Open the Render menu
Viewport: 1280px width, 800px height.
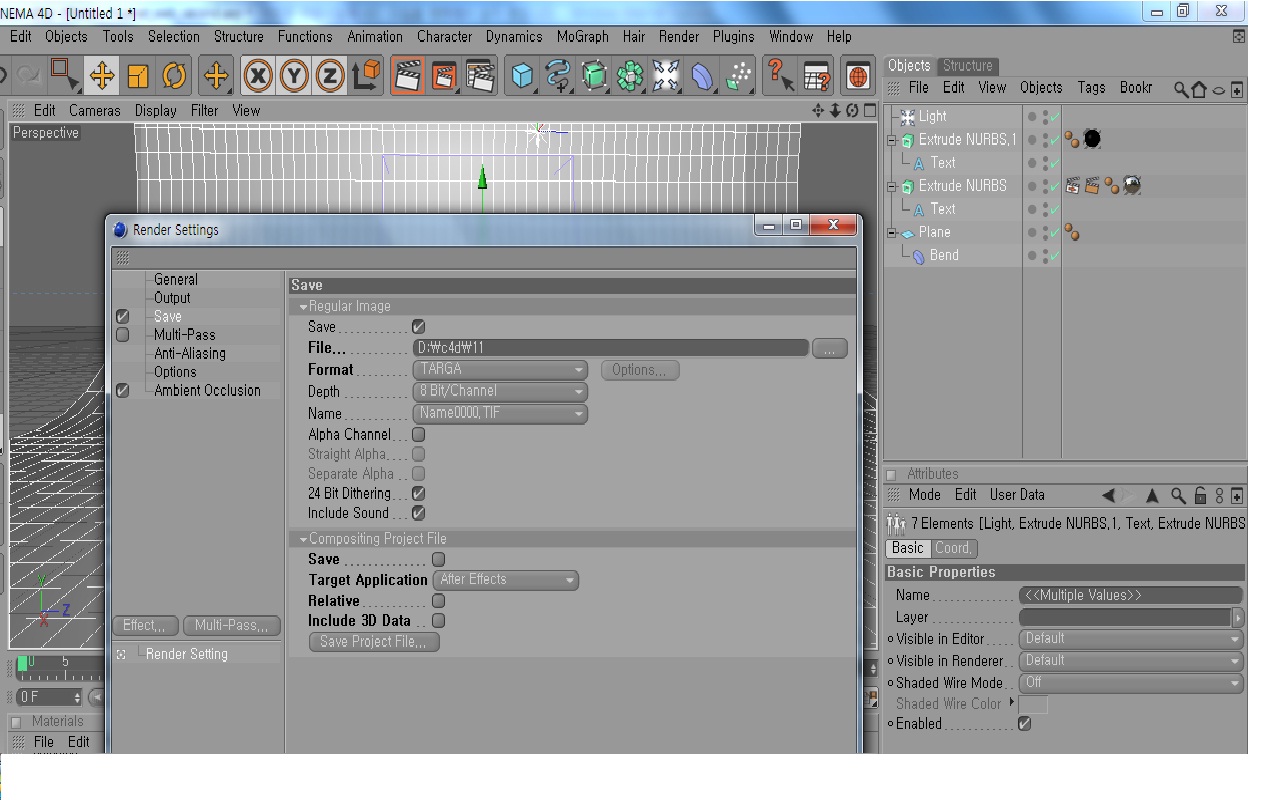(x=679, y=37)
